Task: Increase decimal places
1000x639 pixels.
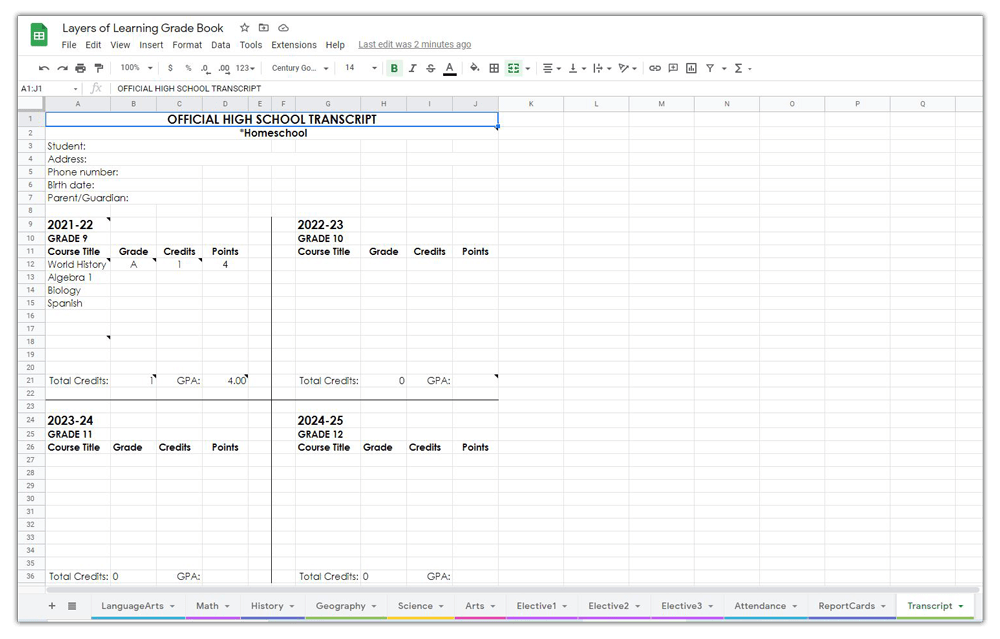Action: point(224,68)
